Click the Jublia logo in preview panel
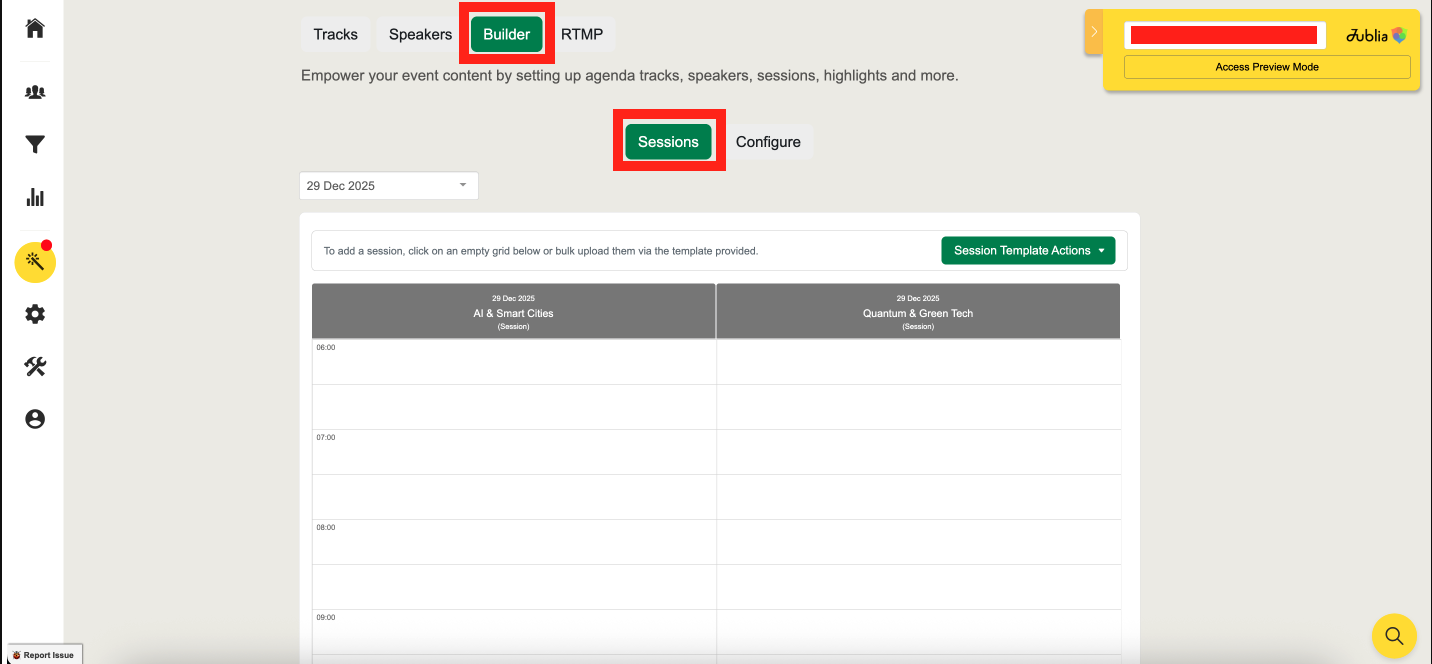Image resolution: width=1432 pixels, height=664 pixels. point(1376,35)
